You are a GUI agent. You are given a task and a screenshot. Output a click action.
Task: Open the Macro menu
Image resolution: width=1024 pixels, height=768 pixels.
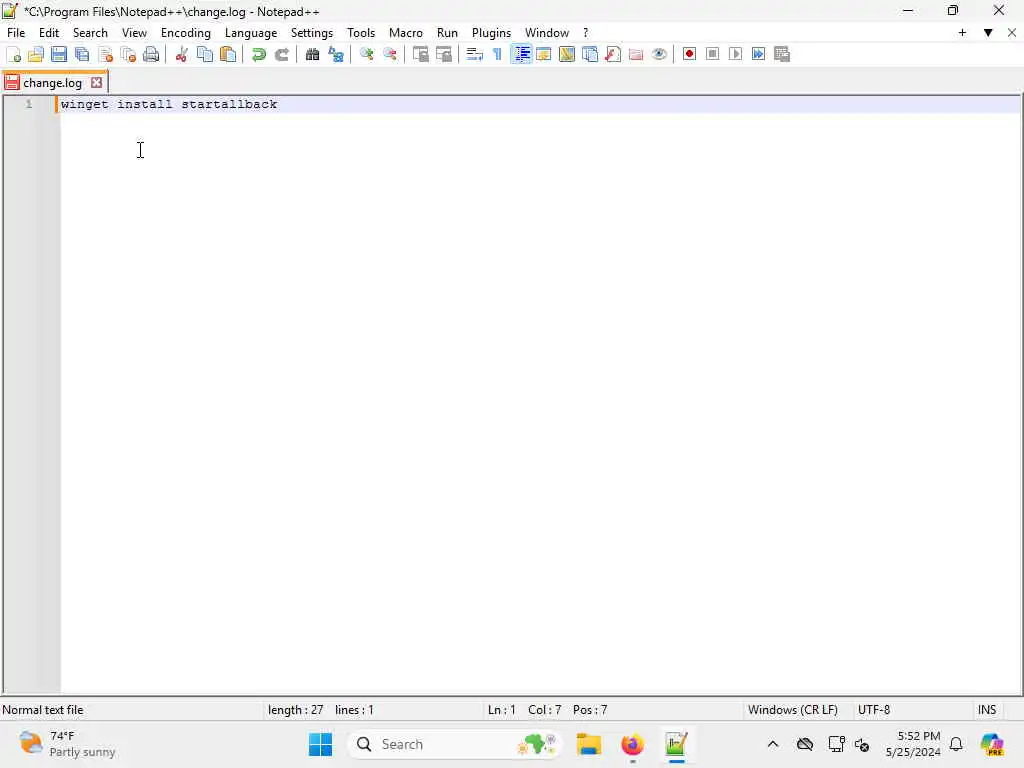click(406, 33)
